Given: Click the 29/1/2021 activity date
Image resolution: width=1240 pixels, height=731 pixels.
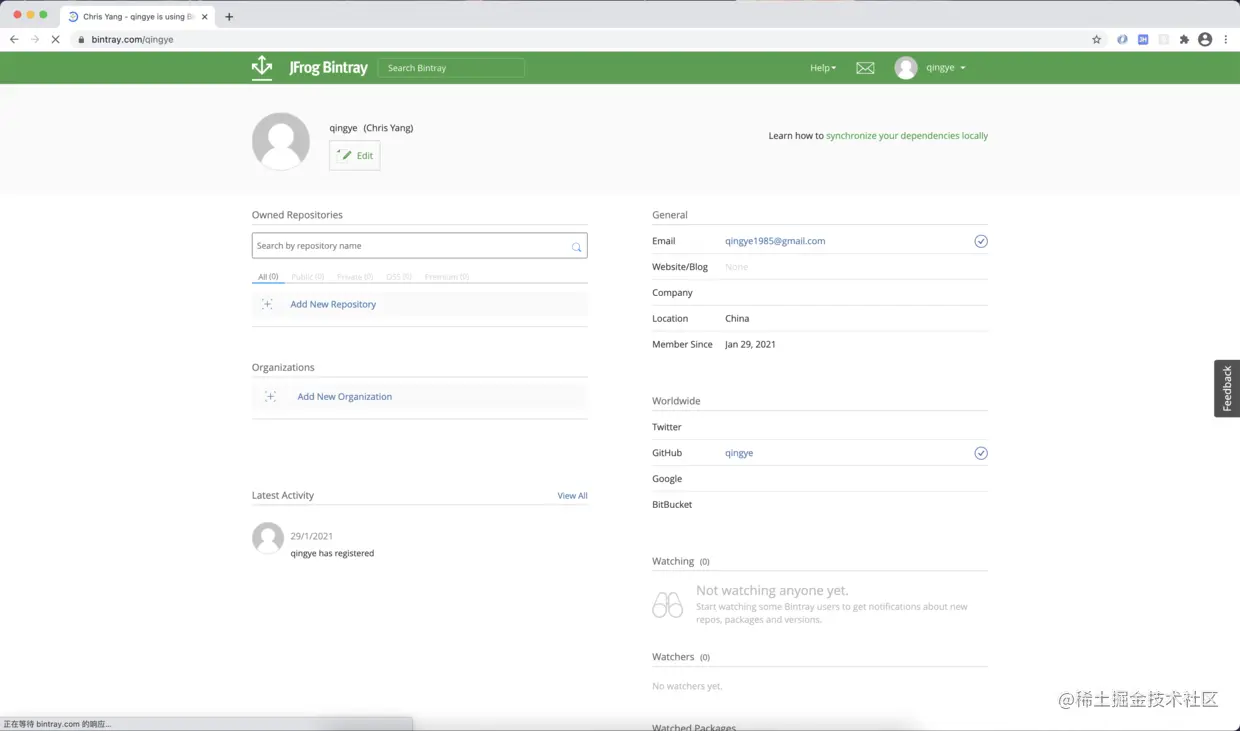Looking at the screenshot, I should [x=312, y=537].
